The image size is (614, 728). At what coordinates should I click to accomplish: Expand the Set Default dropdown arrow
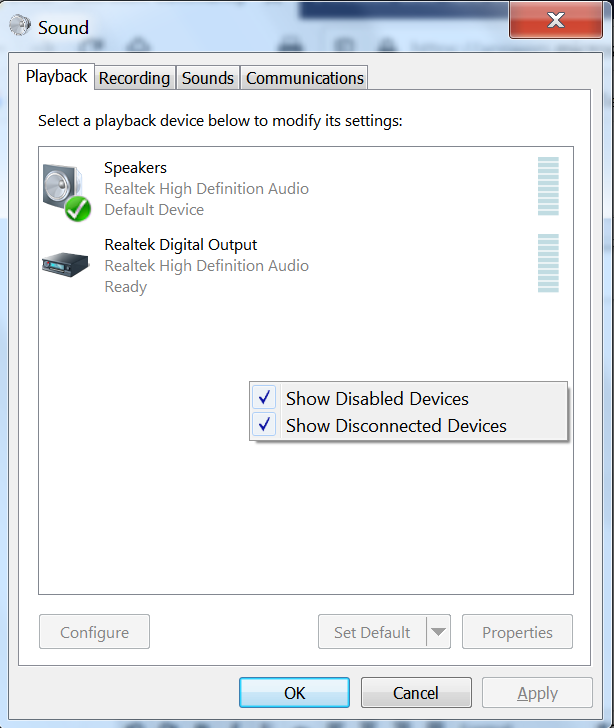(x=438, y=631)
